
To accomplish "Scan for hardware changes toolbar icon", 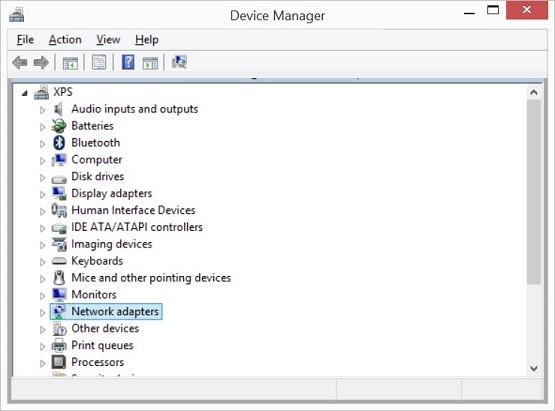I will pyautogui.click(x=179, y=62).
